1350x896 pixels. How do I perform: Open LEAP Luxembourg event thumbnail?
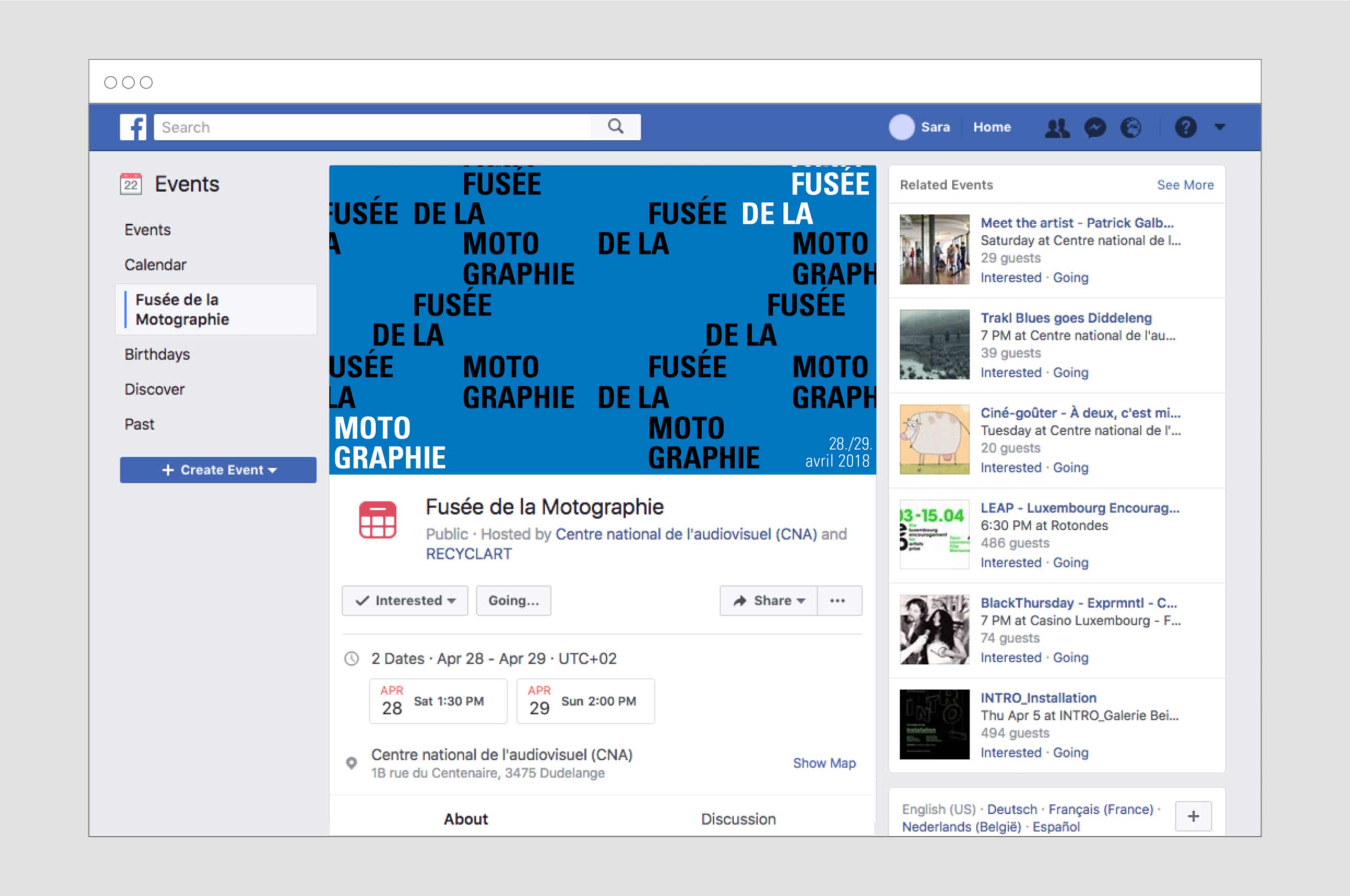(934, 534)
